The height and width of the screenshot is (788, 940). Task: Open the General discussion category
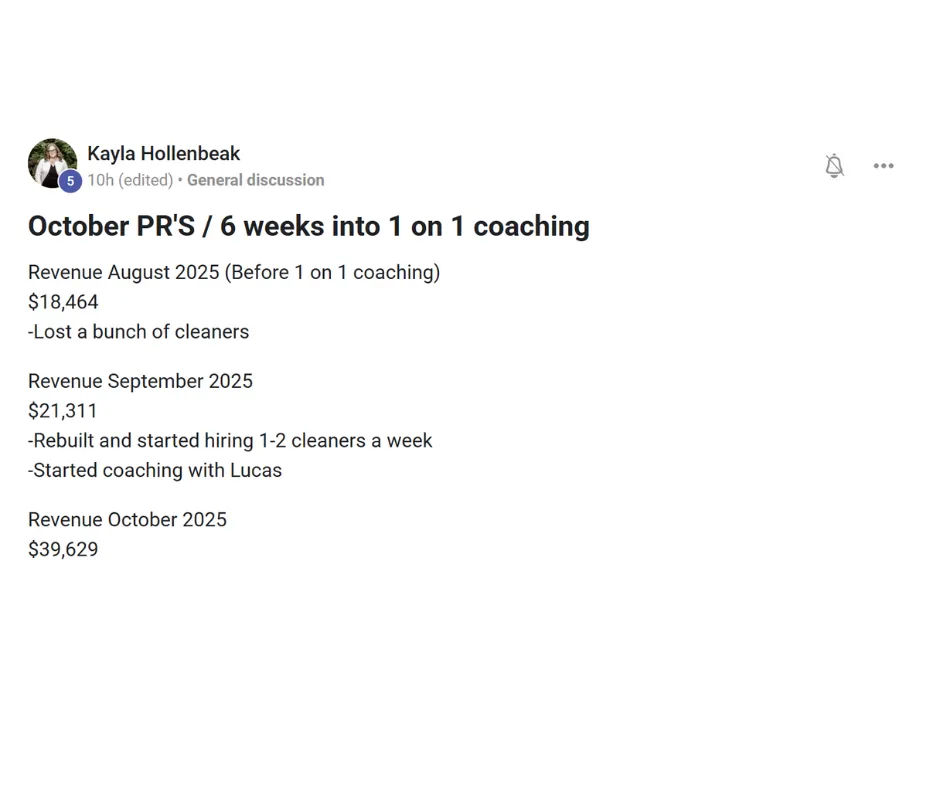pos(255,180)
